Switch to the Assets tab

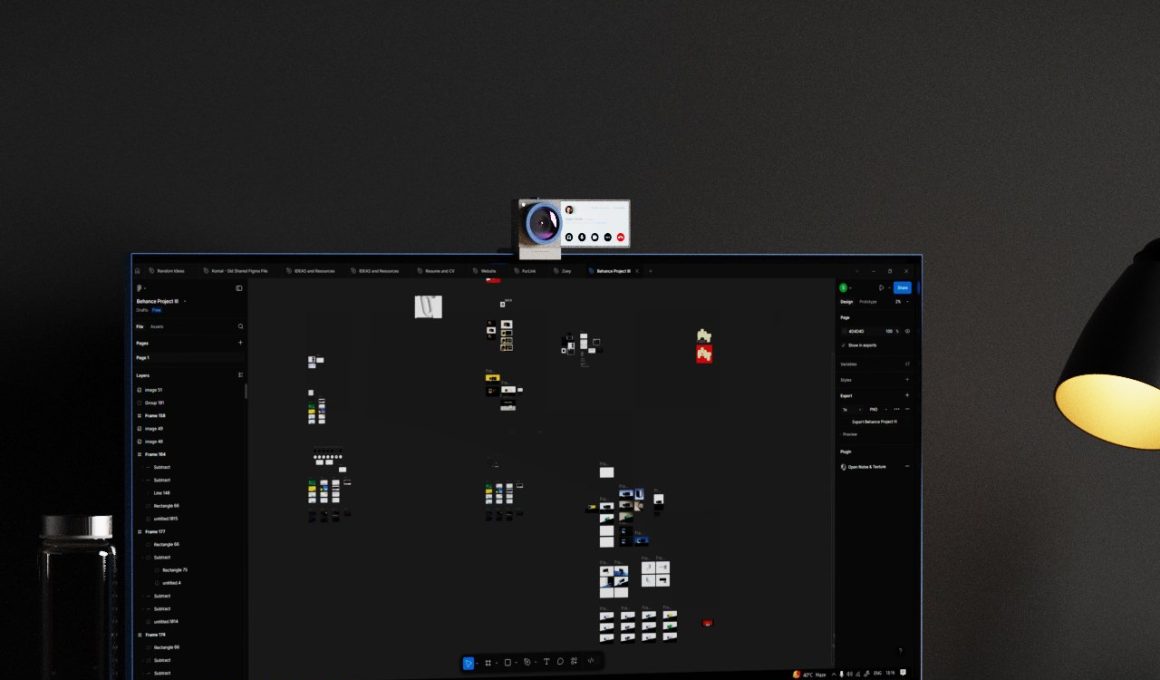click(x=157, y=326)
